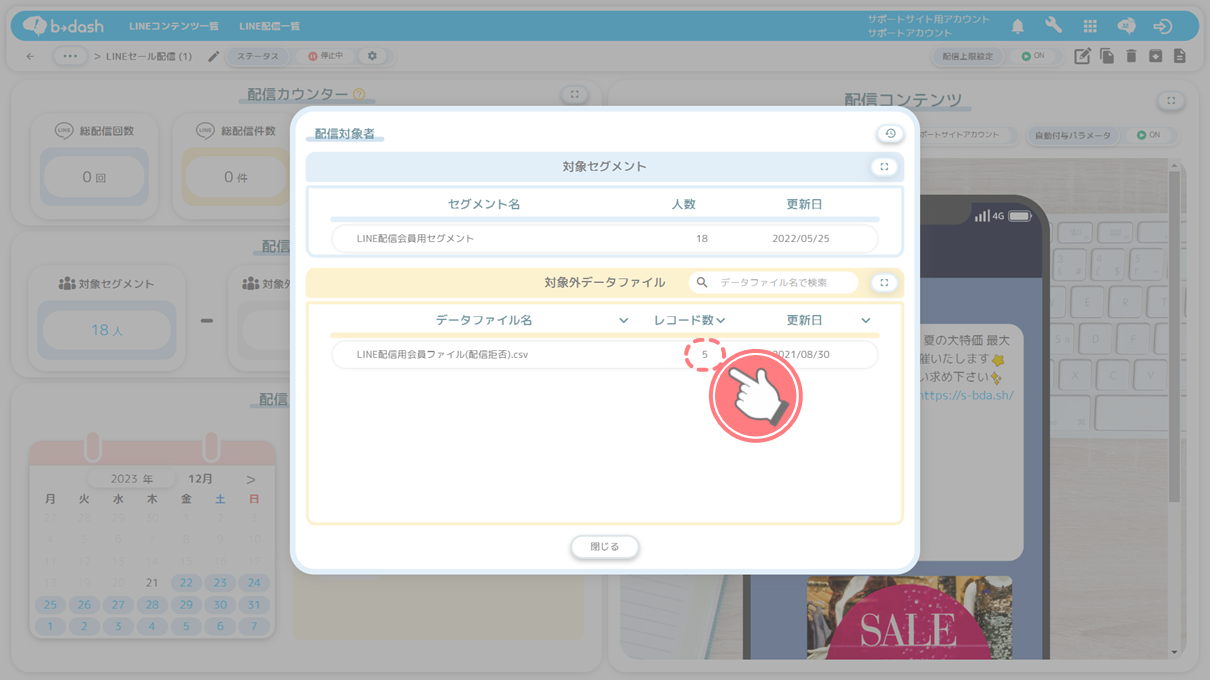Select the LINE配信会員用セグメント row name
This screenshot has height=680, width=1210.
[415, 239]
